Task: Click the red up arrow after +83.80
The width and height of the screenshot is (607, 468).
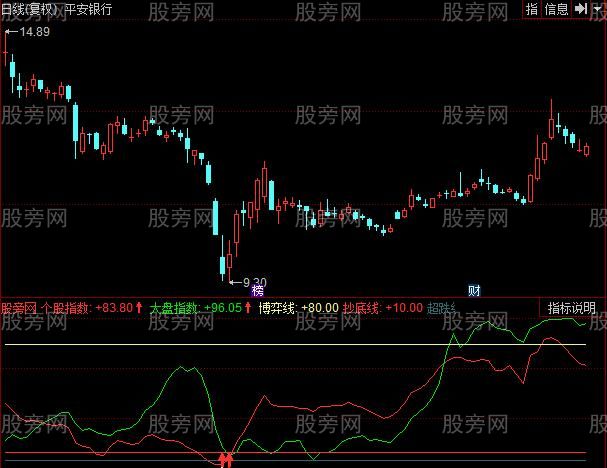Action: point(140,309)
